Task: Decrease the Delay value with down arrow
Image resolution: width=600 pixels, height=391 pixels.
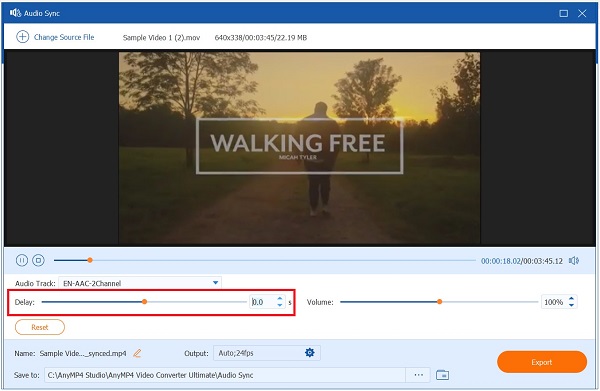Action: pos(280,305)
